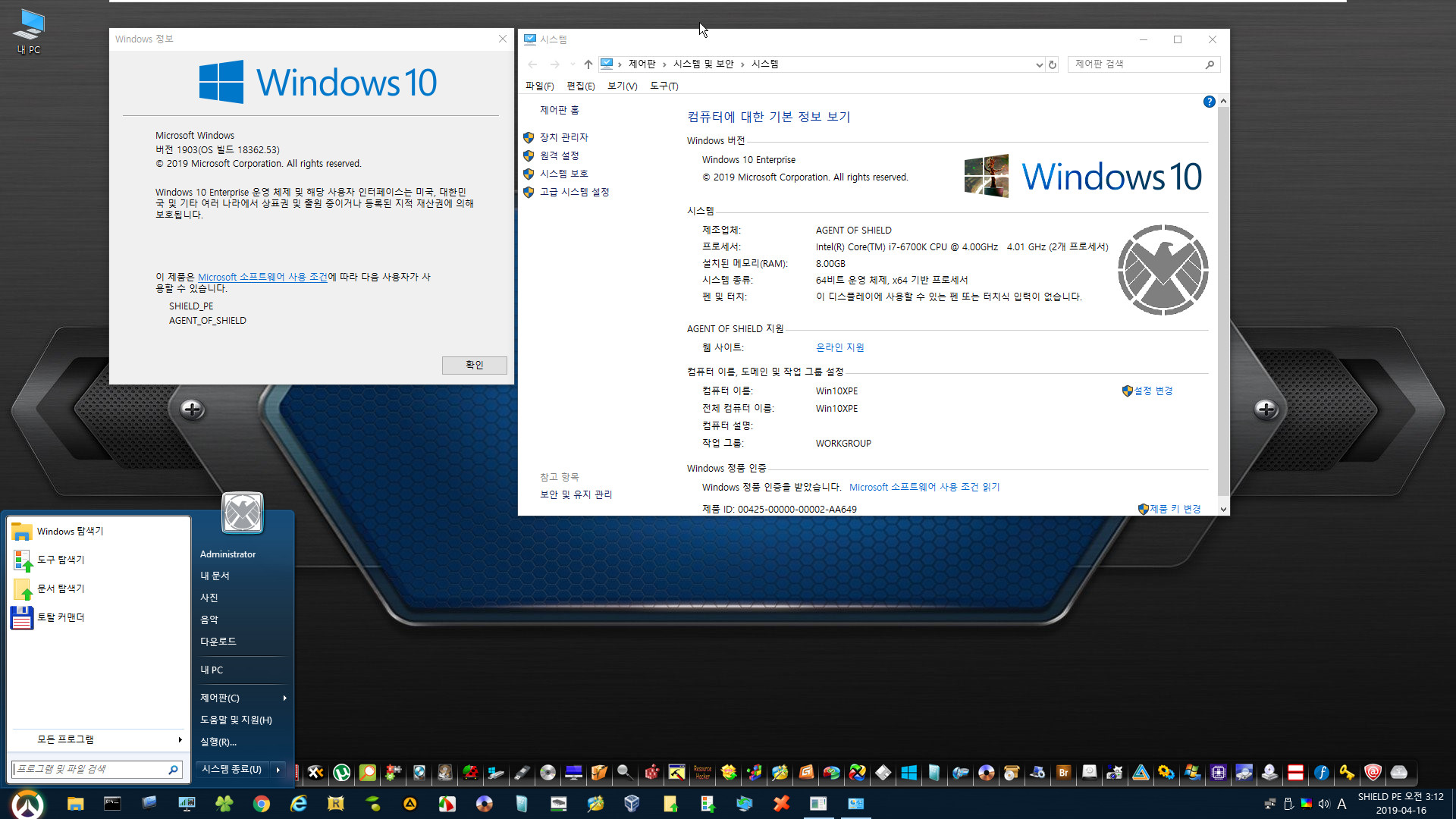
Task: Open the uTorrent icon in the dock bar
Action: [x=341, y=772]
